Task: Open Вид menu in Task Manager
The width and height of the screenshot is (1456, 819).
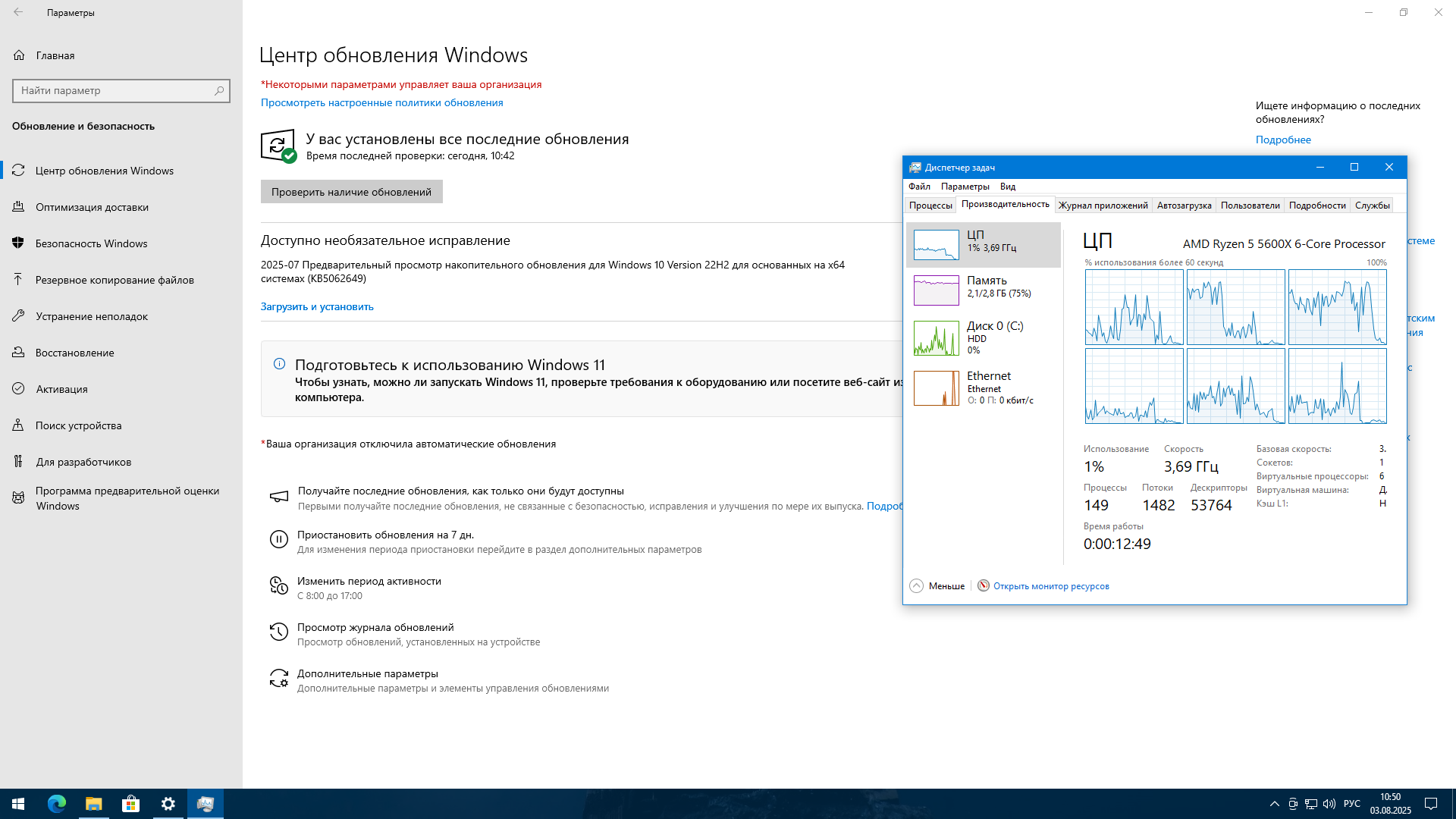Action: 1007,187
